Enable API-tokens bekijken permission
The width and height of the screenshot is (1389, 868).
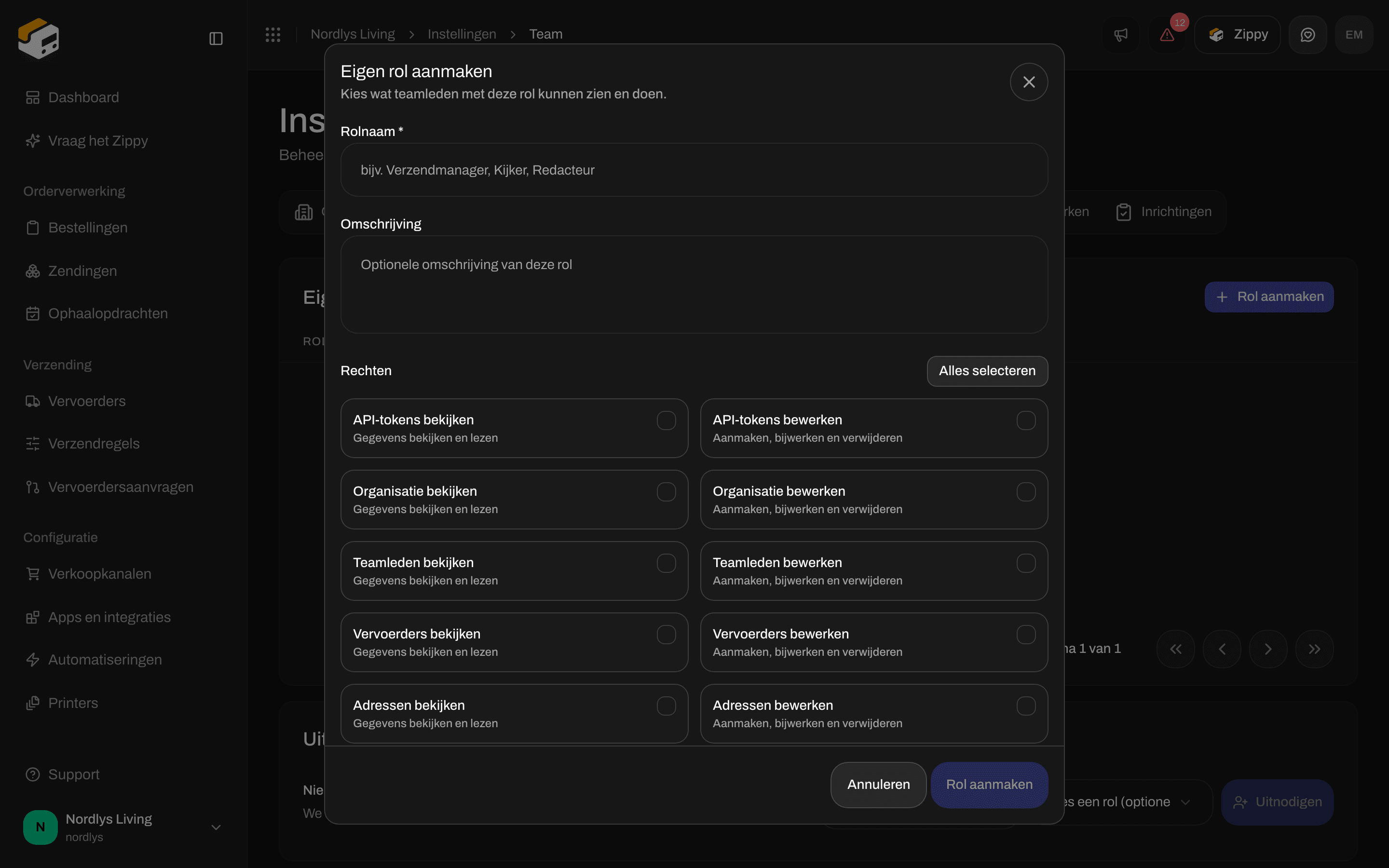click(x=666, y=421)
